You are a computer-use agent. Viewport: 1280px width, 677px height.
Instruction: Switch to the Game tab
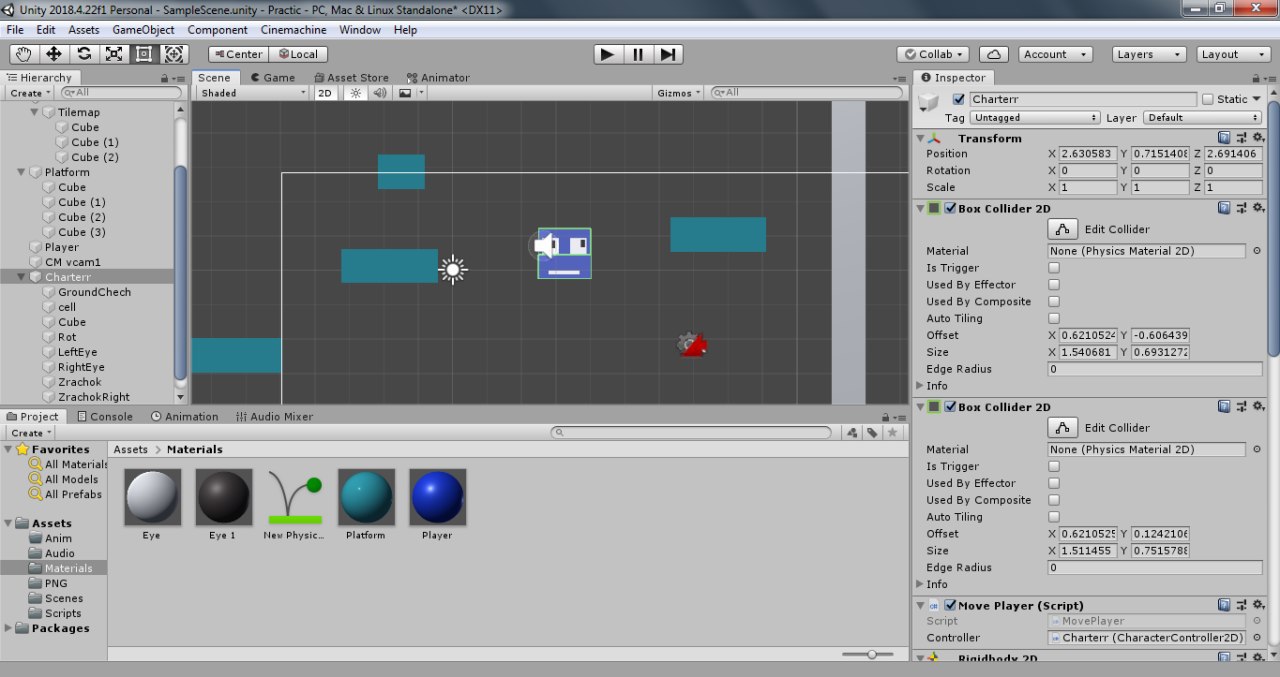point(272,77)
